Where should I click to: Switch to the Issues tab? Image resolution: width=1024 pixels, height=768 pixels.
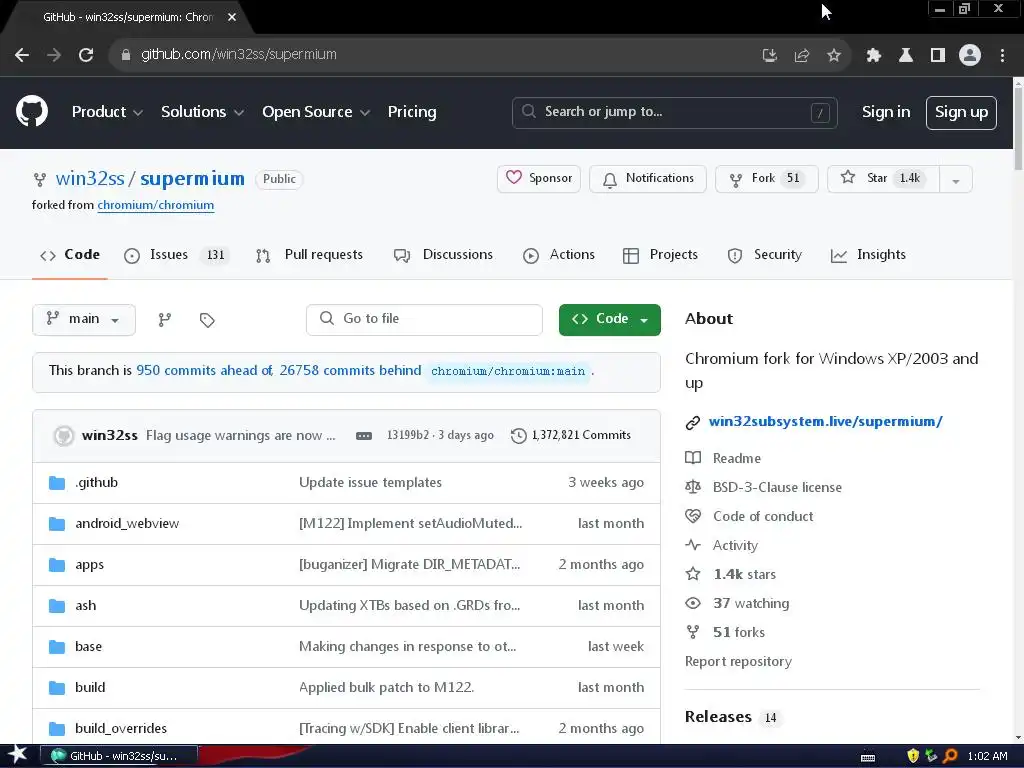(176, 255)
